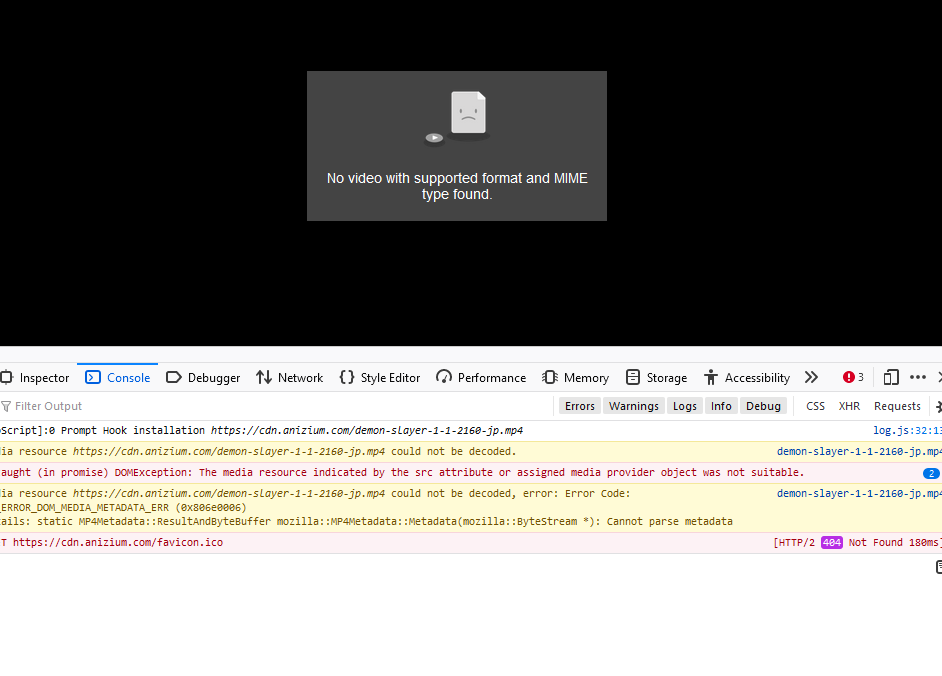Open the Inspector panel
942x676 pixels.
pyautogui.click(x=35, y=377)
